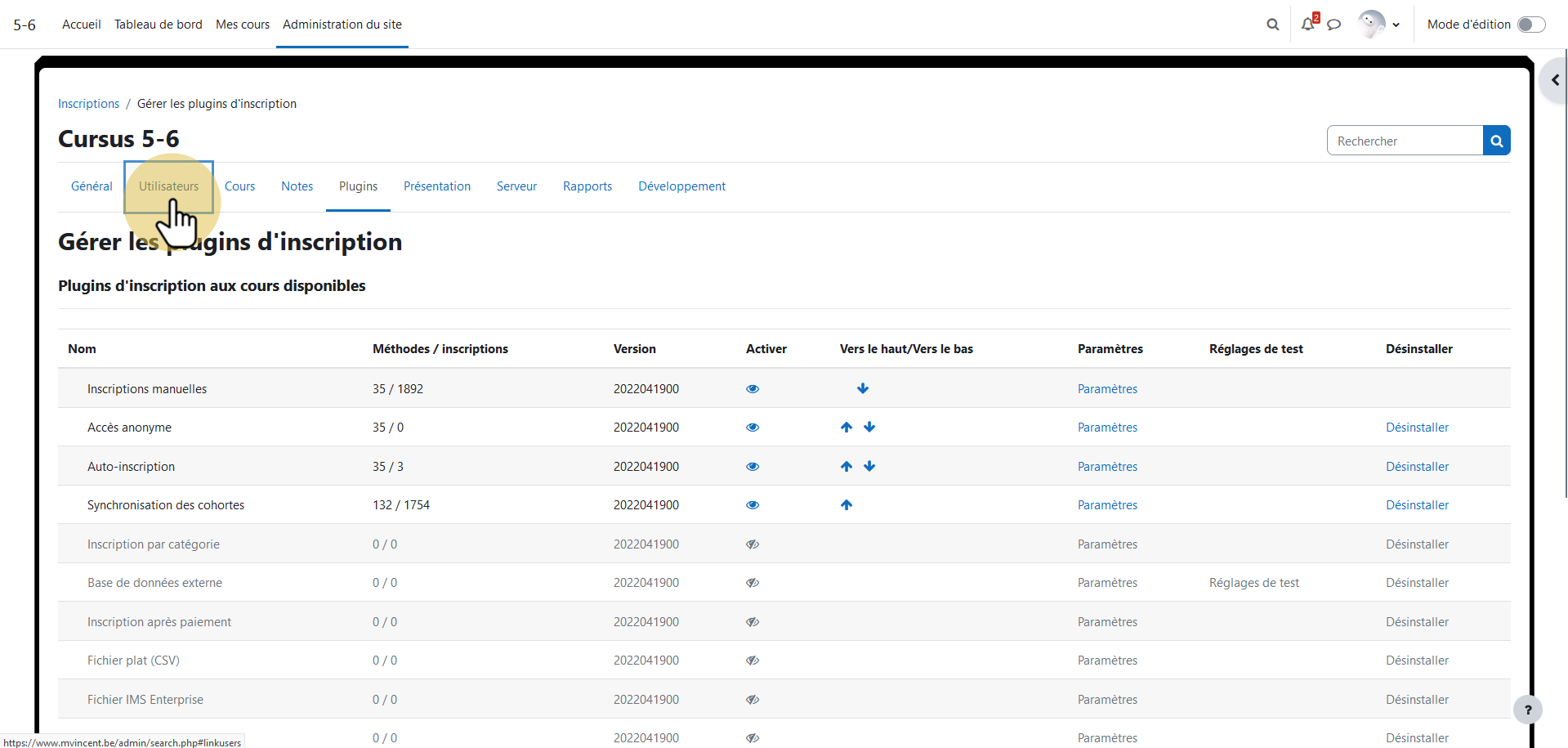Open Tableau de bord
Screen dimensions: 1568x748
click(159, 25)
